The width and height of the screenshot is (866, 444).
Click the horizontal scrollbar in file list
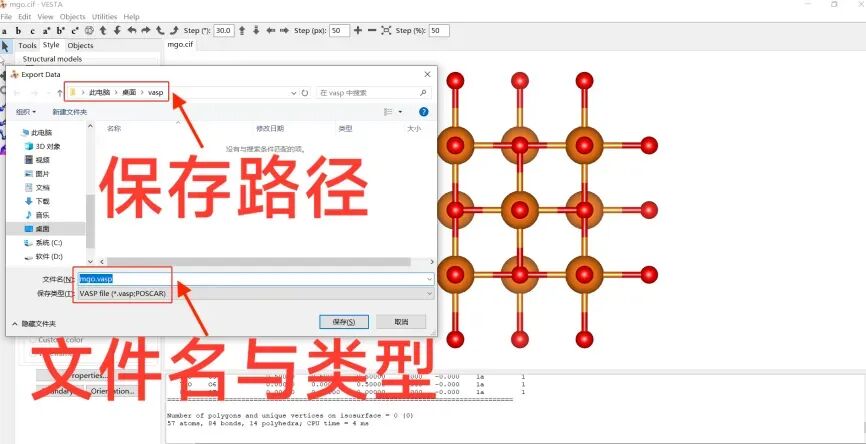[259, 262]
